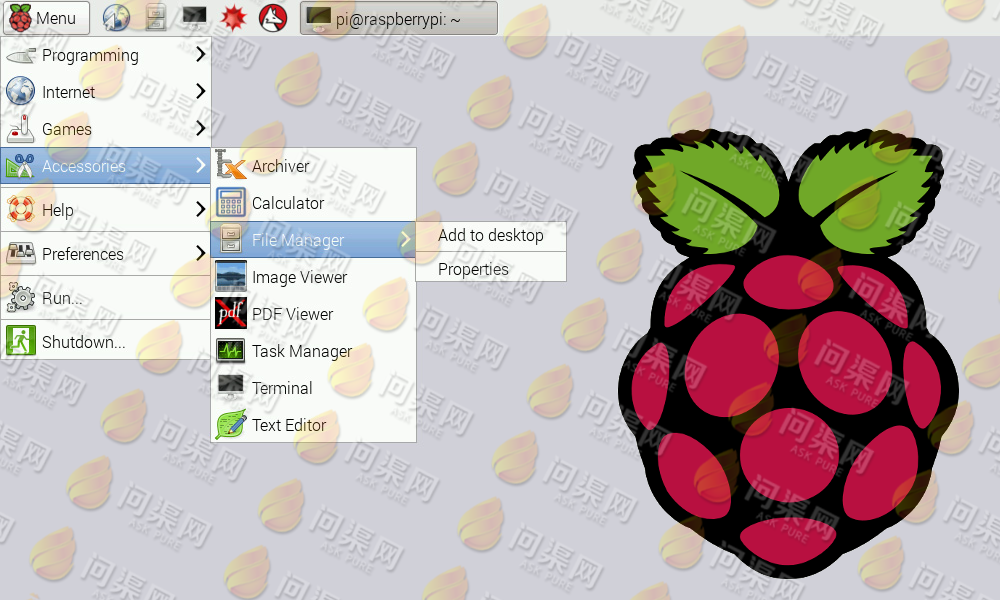The width and height of the screenshot is (1000, 600).
Task: Open Terminal from the Accessories submenu
Action: point(314,388)
